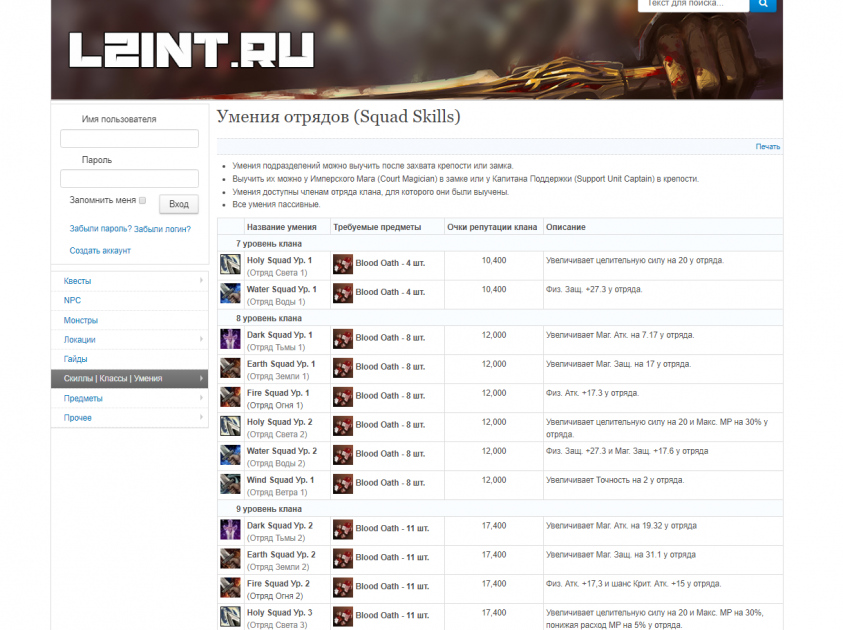Click the Holy Squad Ур. 1 skill icon
Viewport: 843px width, 630px height.
pos(230,265)
